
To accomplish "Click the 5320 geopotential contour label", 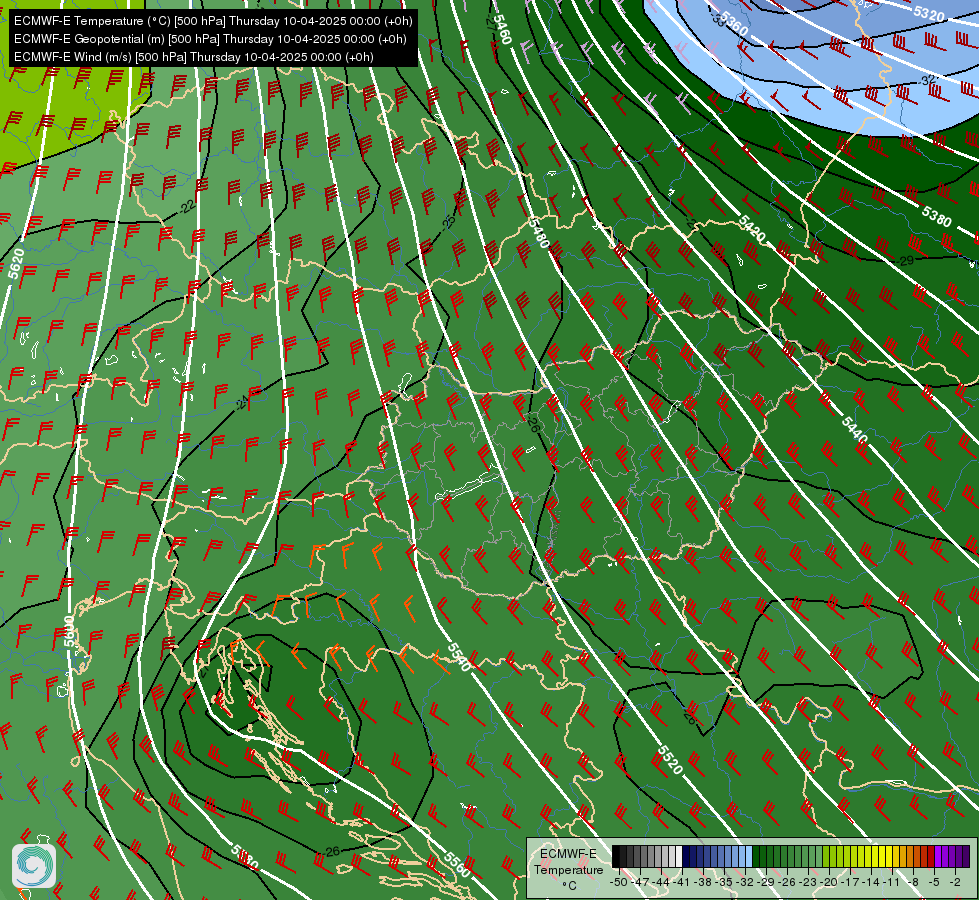I will (x=929, y=13).
